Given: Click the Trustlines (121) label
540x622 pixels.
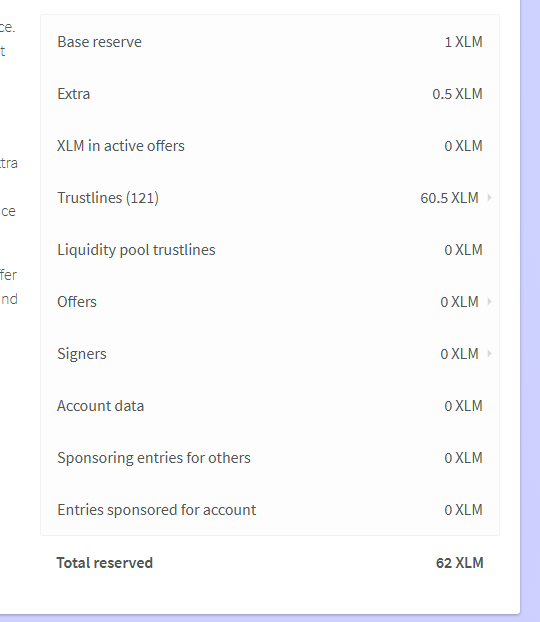Looking at the screenshot, I should (108, 198).
